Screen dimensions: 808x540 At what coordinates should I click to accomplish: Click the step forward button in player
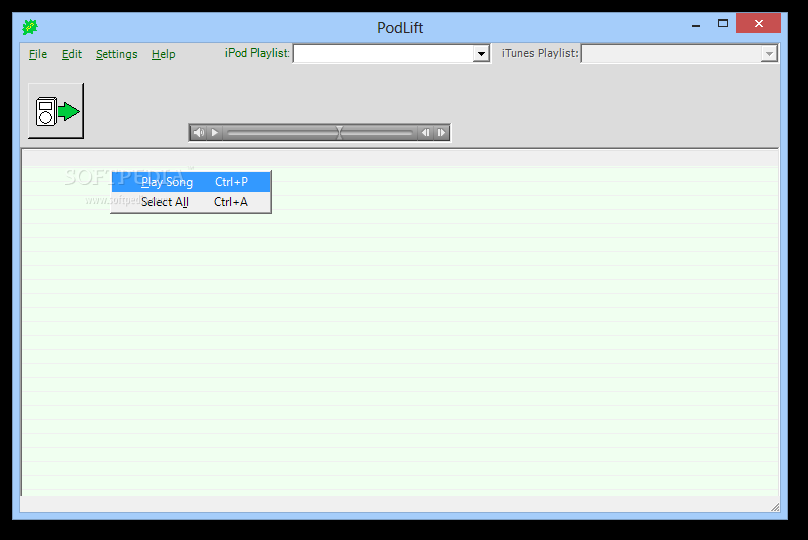tap(441, 133)
